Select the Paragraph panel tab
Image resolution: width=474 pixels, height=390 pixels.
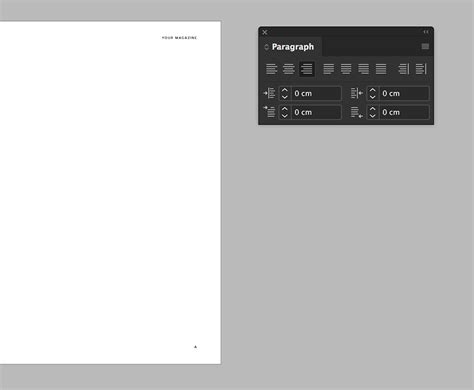[293, 47]
